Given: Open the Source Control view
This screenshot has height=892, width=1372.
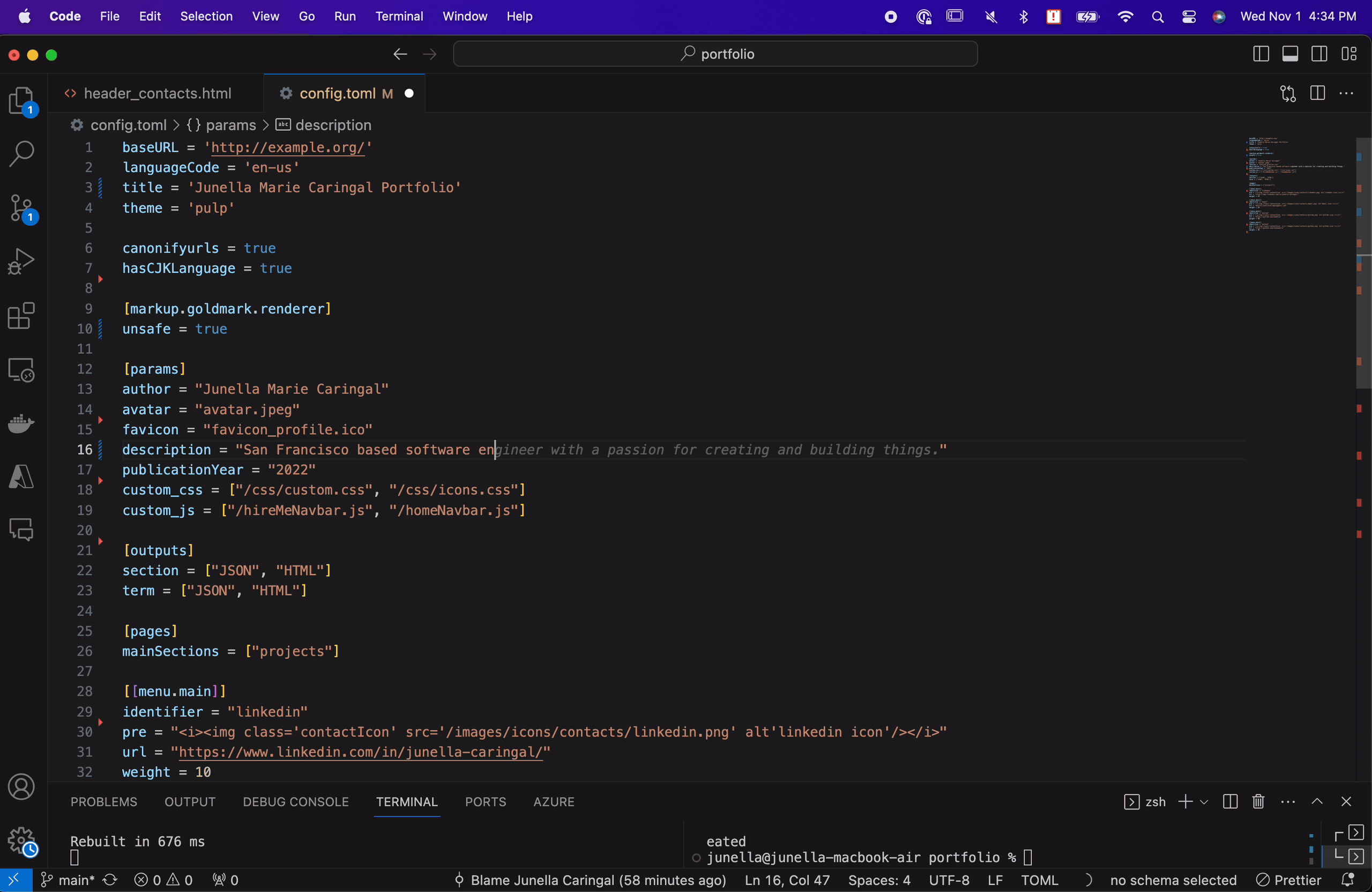Looking at the screenshot, I should [x=22, y=208].
